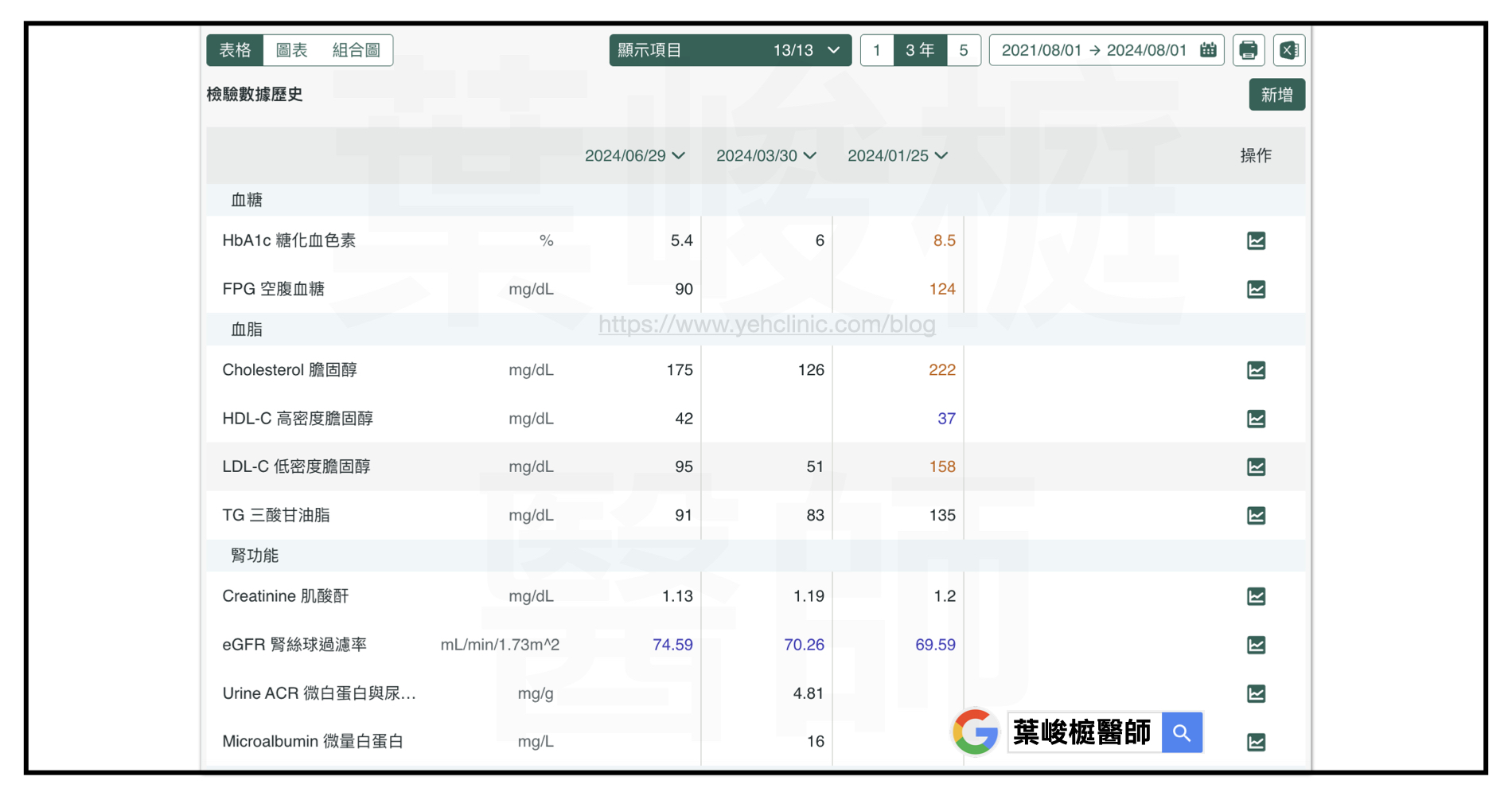Open the HbA1c trend chart icon

1256,240
